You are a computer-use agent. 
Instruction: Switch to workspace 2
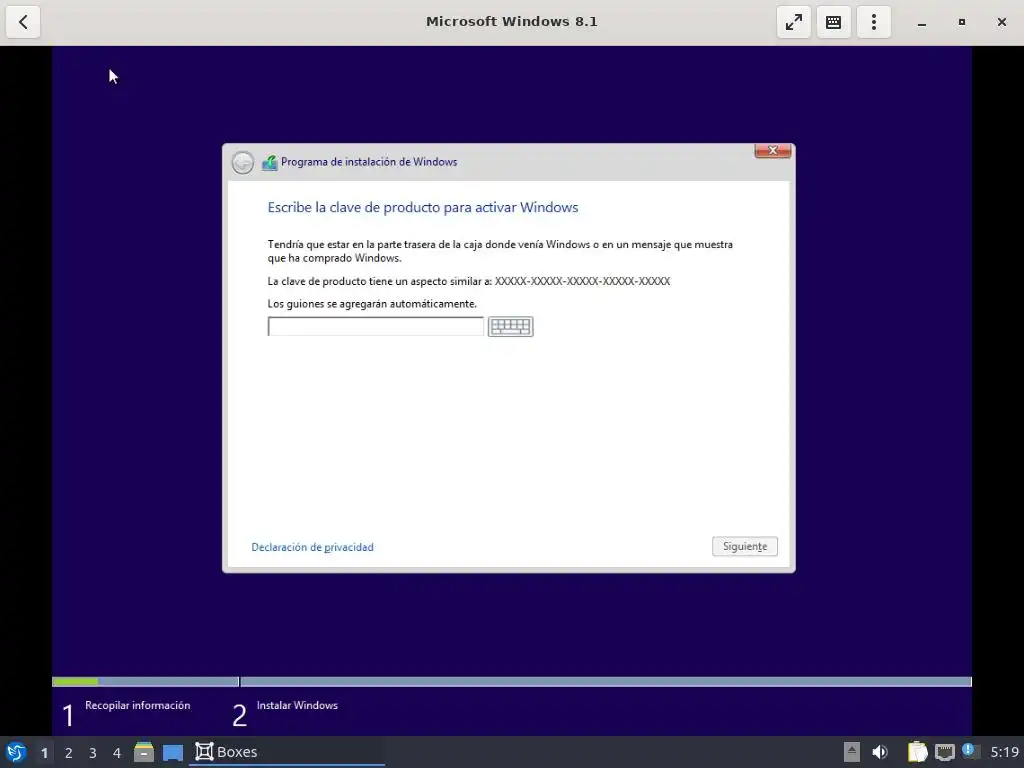(x=69, y=753)
